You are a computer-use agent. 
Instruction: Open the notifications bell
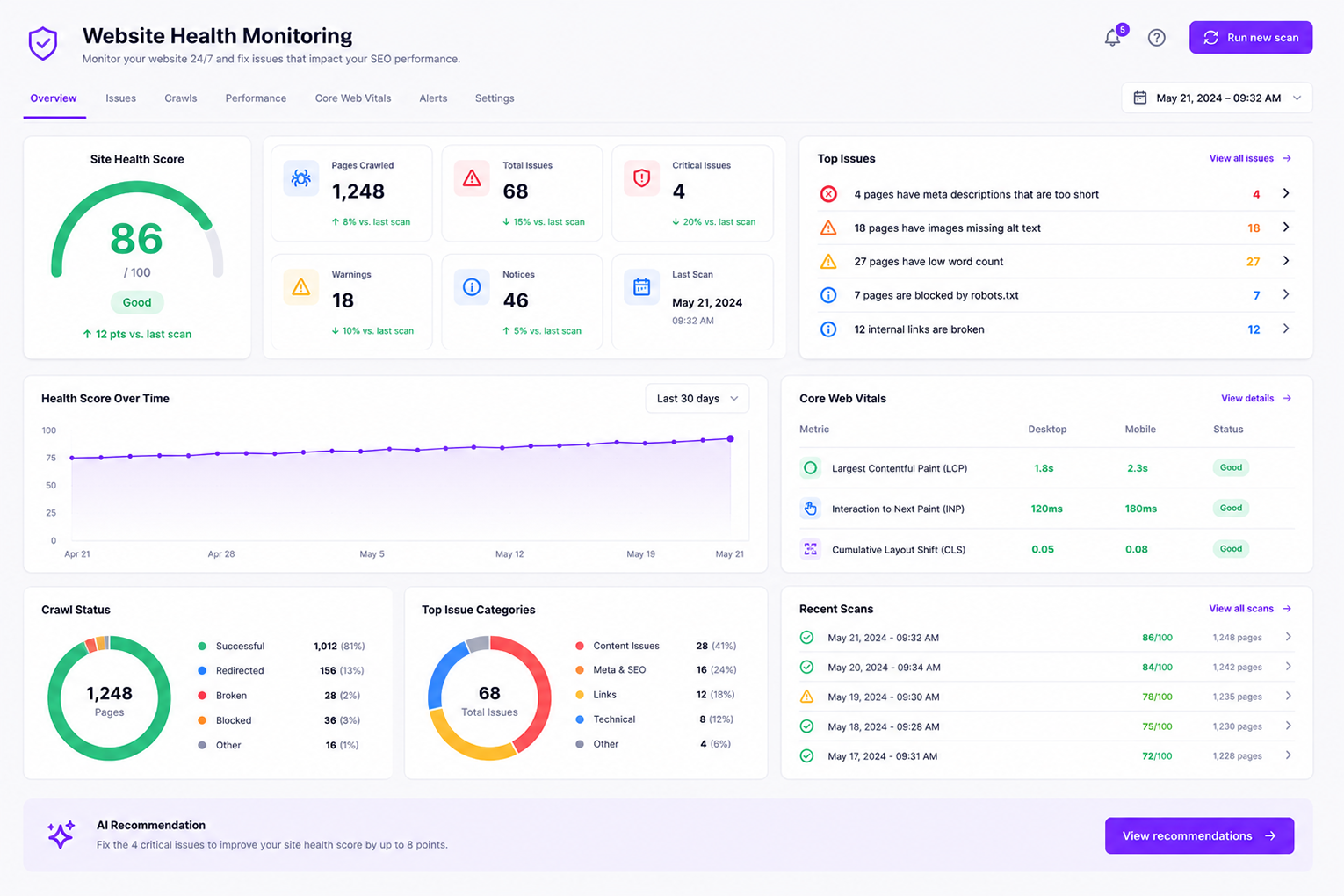(1112, 38)
